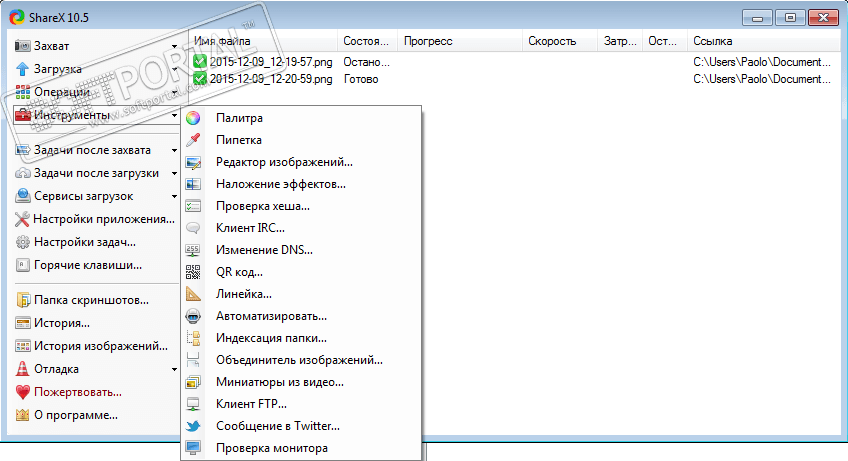Click the Инструменты dropdown arrow
Viewport: 848px width, 461px height.
(x=174, y=115)
